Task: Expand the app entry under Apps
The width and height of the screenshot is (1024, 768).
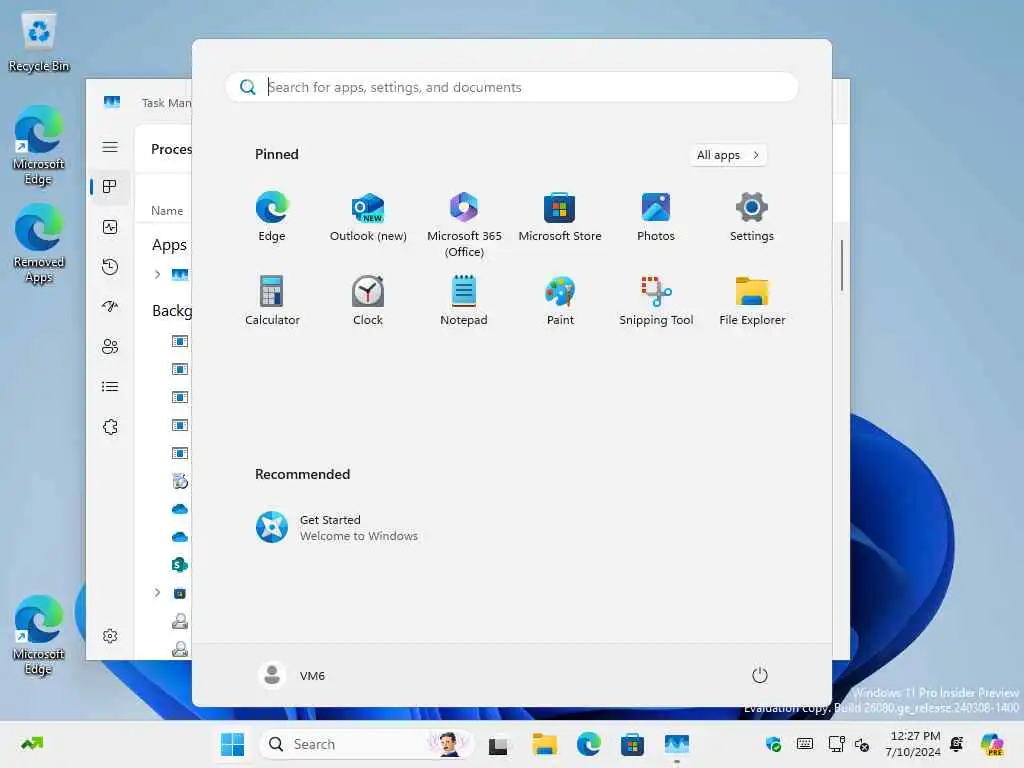Action: click(157, 274)
